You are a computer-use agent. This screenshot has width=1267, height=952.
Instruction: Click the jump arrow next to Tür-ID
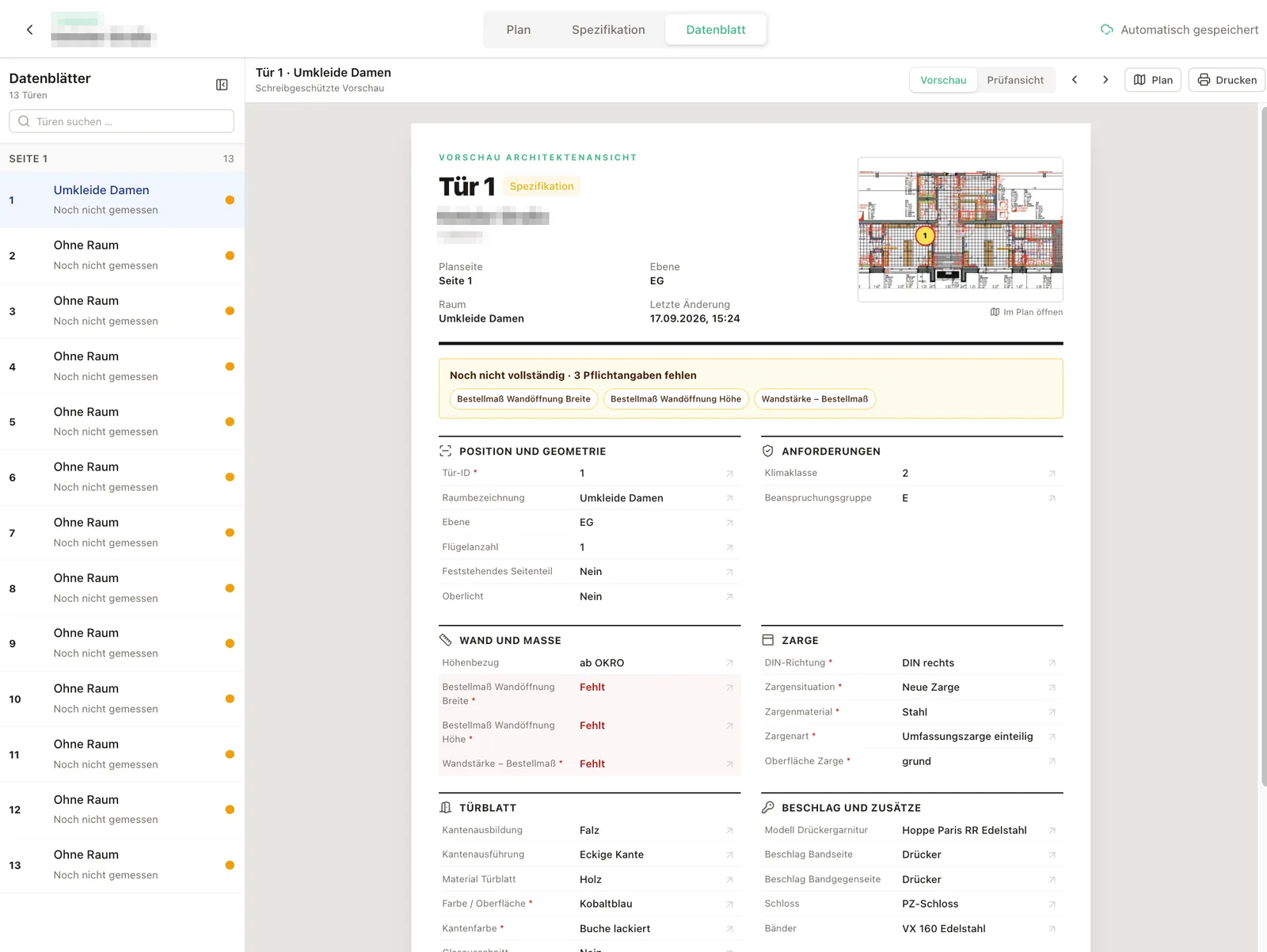[729, 474]
